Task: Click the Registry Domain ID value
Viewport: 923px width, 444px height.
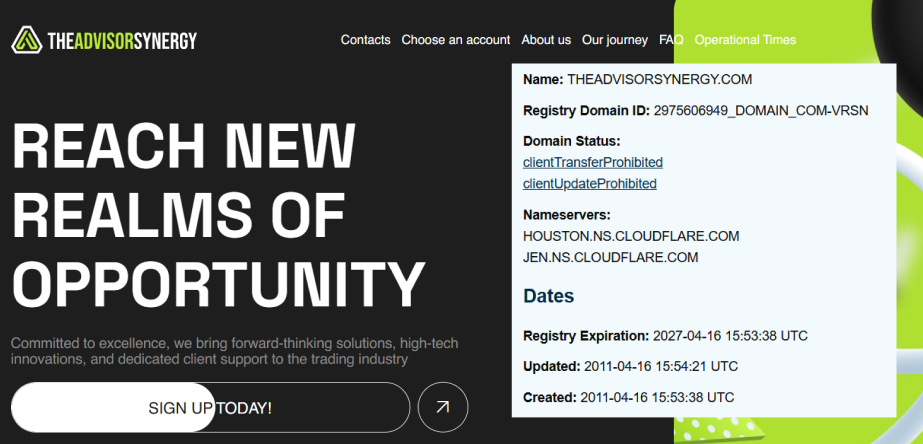Action: tap(761, 110)
